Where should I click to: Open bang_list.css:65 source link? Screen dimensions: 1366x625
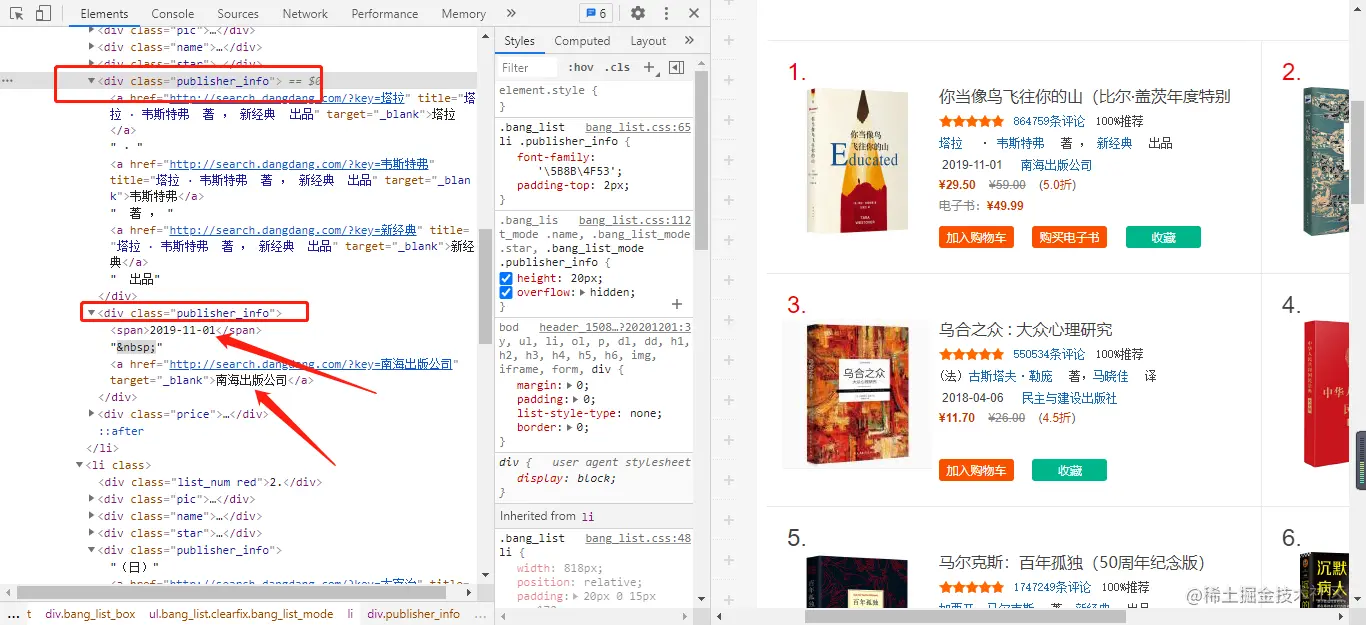pos(638,128)
